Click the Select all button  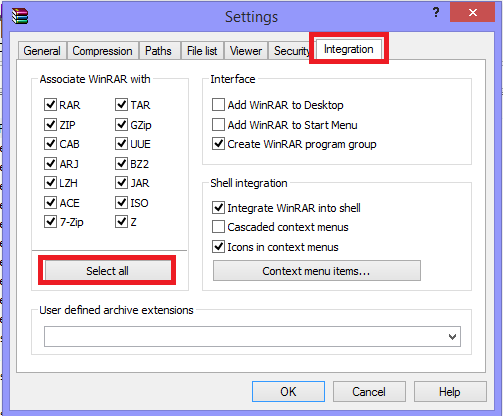(107, 271)
